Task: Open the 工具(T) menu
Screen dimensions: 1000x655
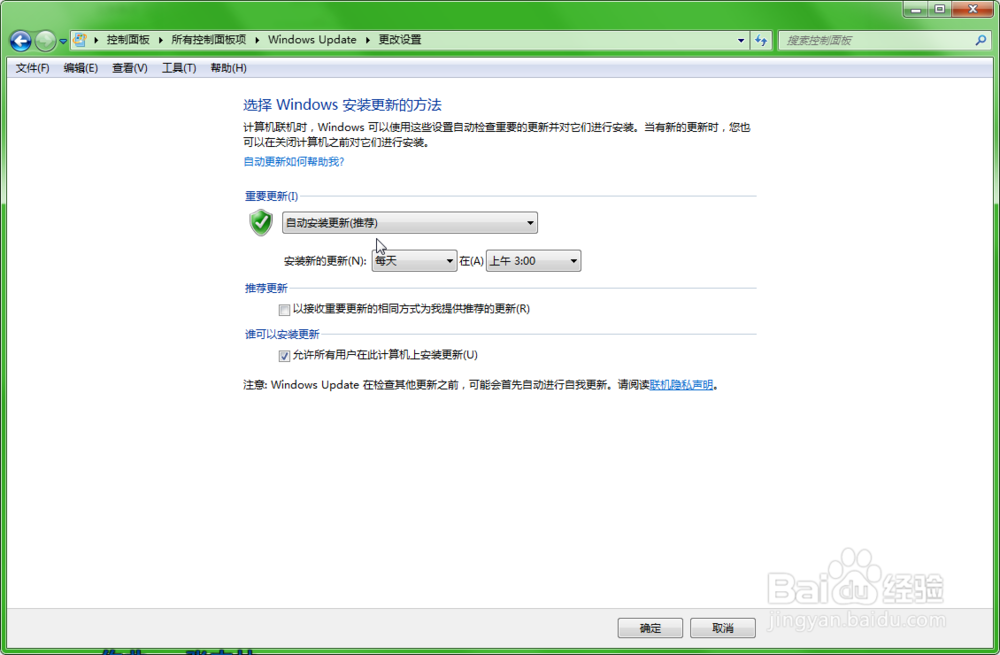Action: [x=179, y=68]
